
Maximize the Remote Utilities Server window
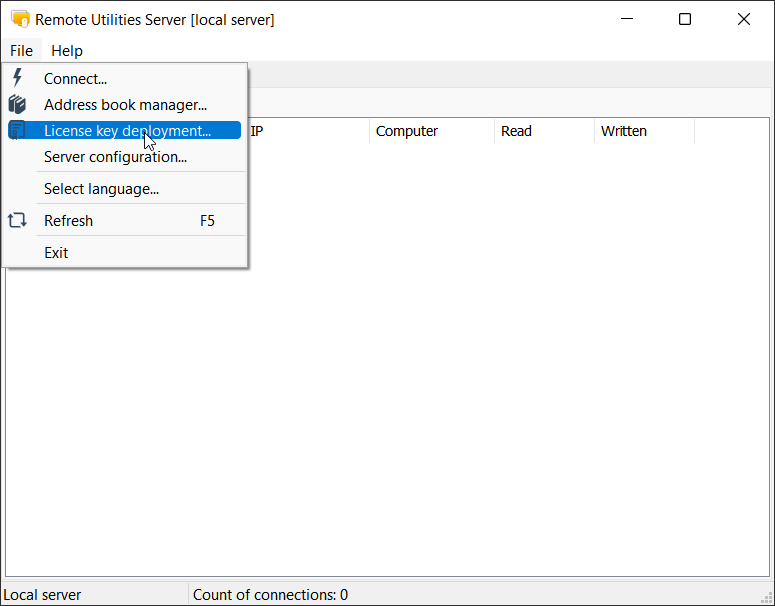point(685,19)
